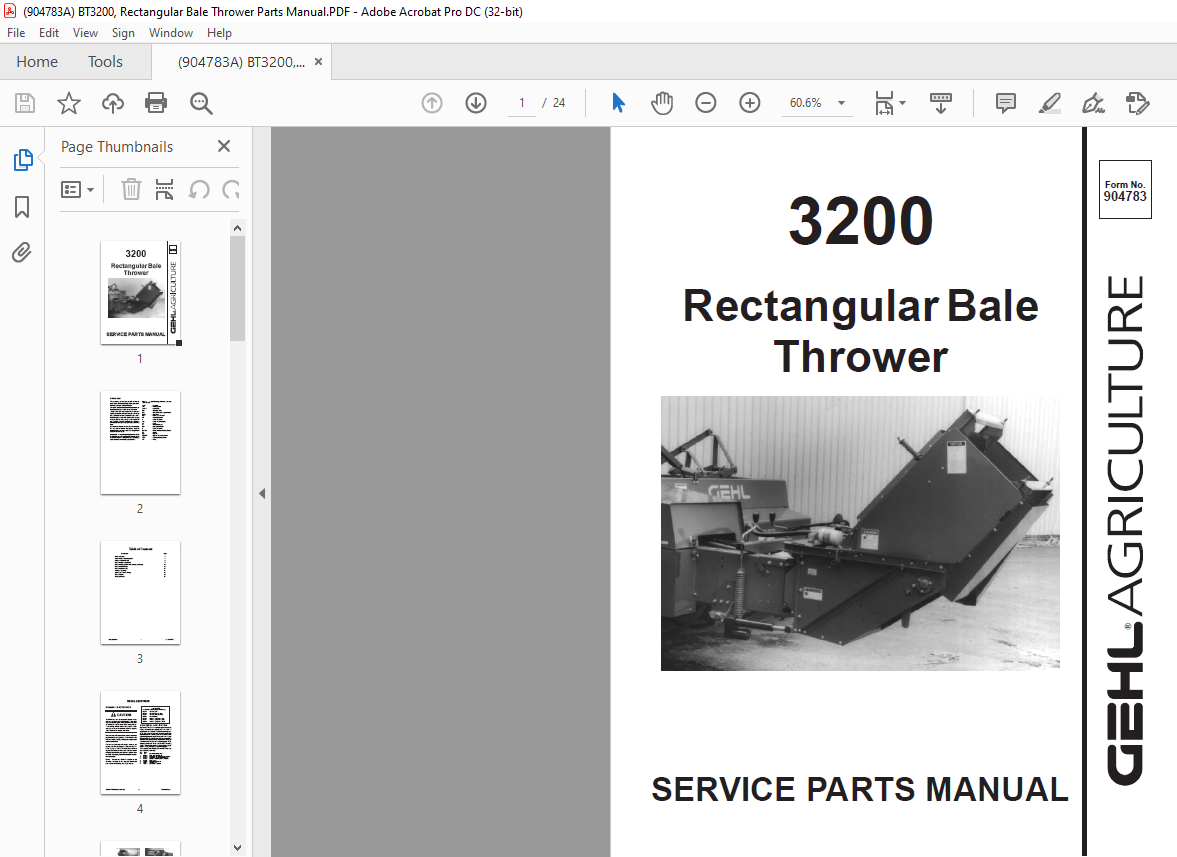The width and height of the screenshot is (1177, 857).
Task: Open the Edit menu
Action: tap(49, 33)
